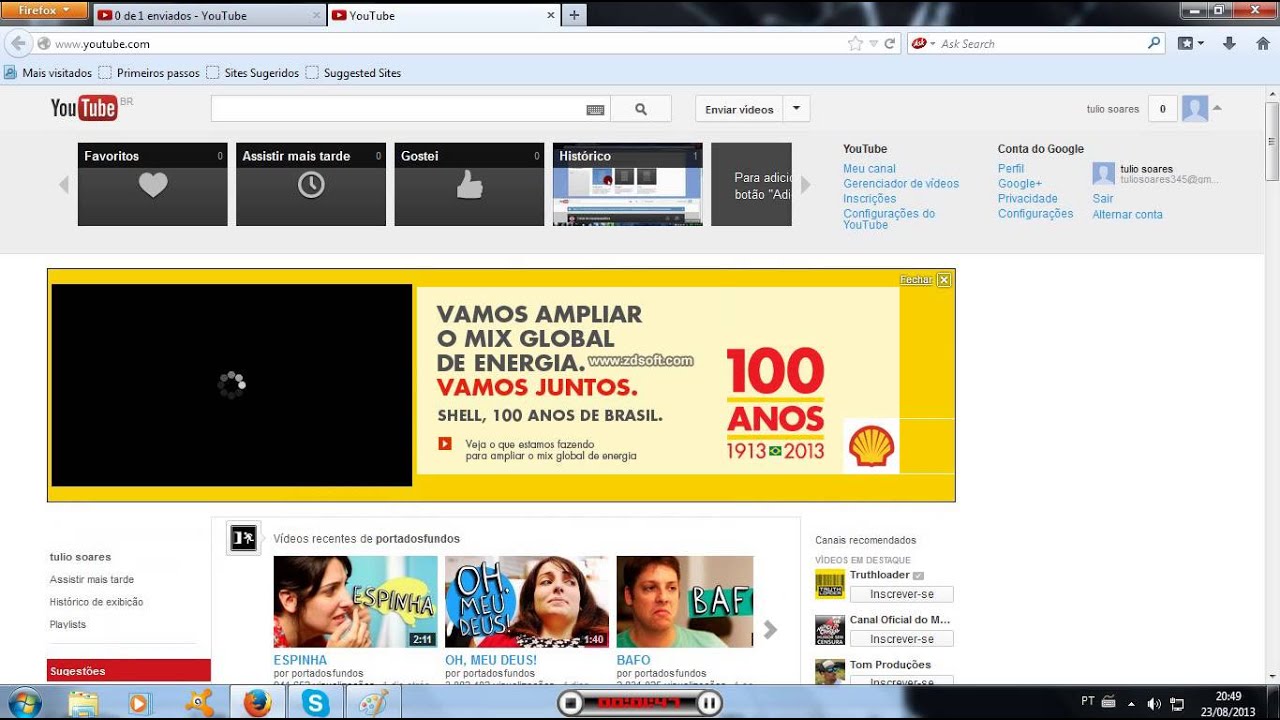Open Meu canal link

pos(869,169)
